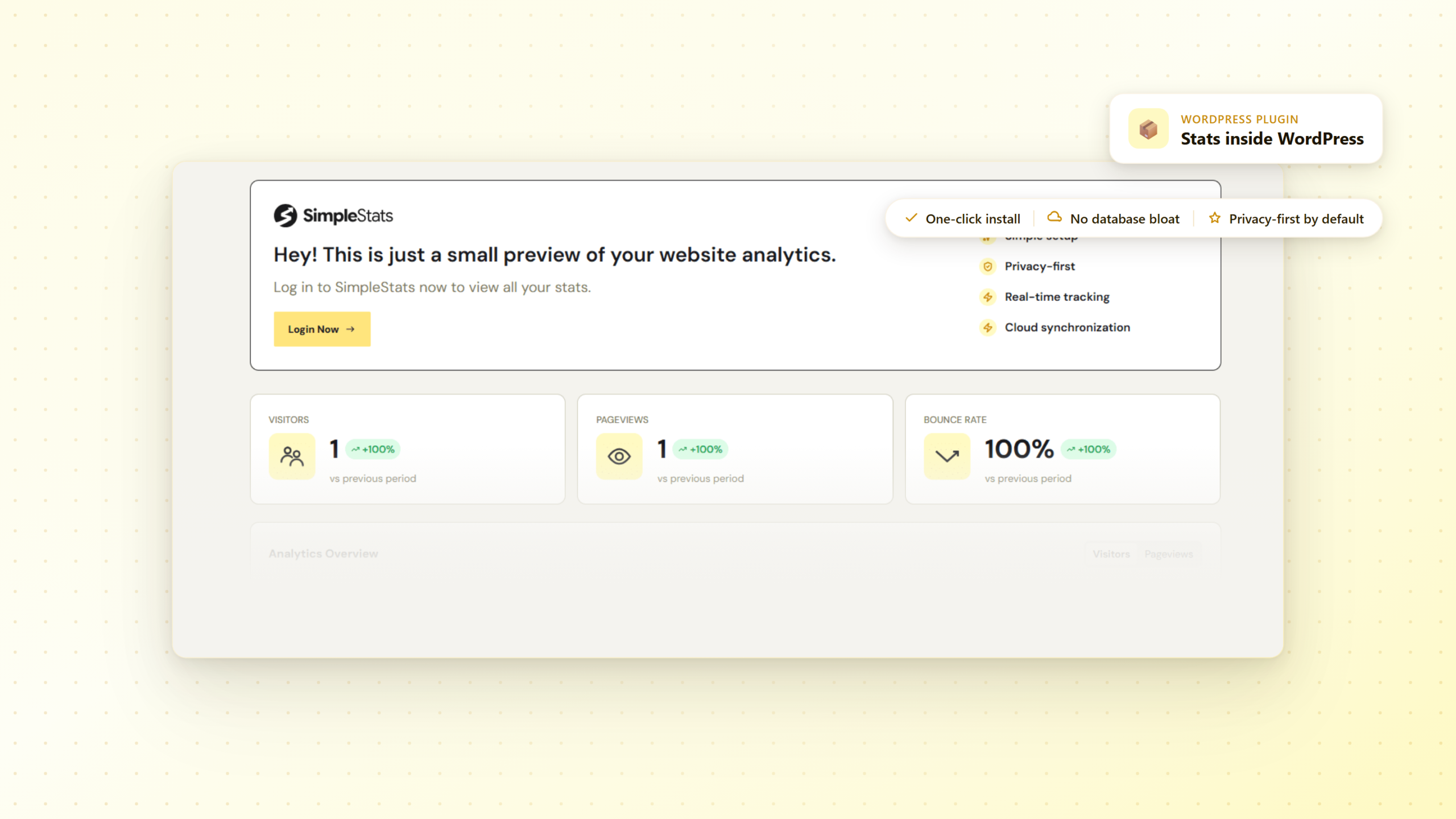Viewport: 1456px width, 819px height.
Task: Click the BOUNCE RATE card label
Action: point(955,420)
